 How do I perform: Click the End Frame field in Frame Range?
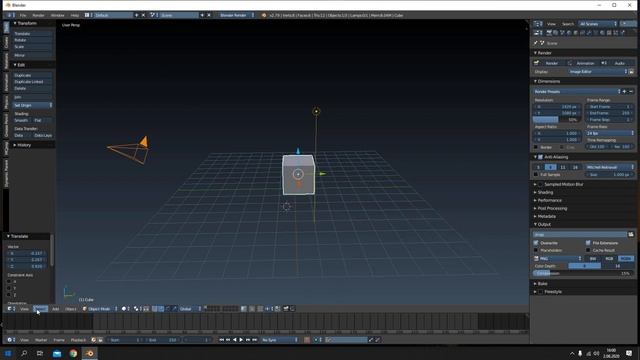[610, 113]
